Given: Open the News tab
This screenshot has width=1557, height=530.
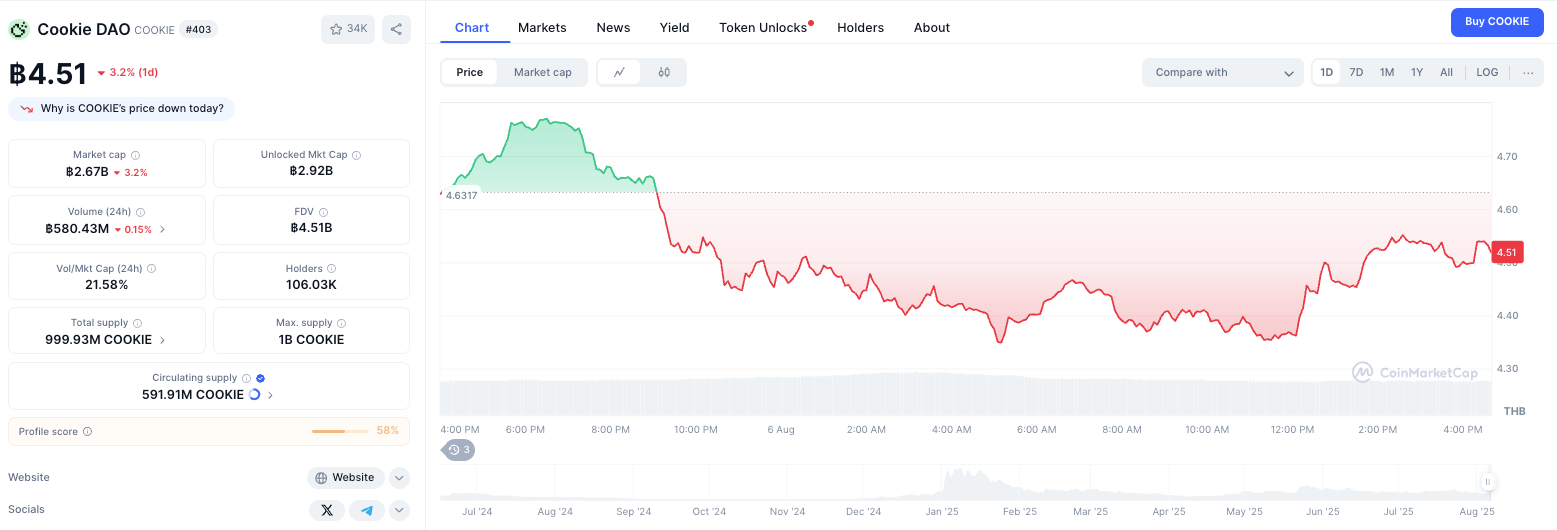Looking at the screenshot, I should (613, 27).
